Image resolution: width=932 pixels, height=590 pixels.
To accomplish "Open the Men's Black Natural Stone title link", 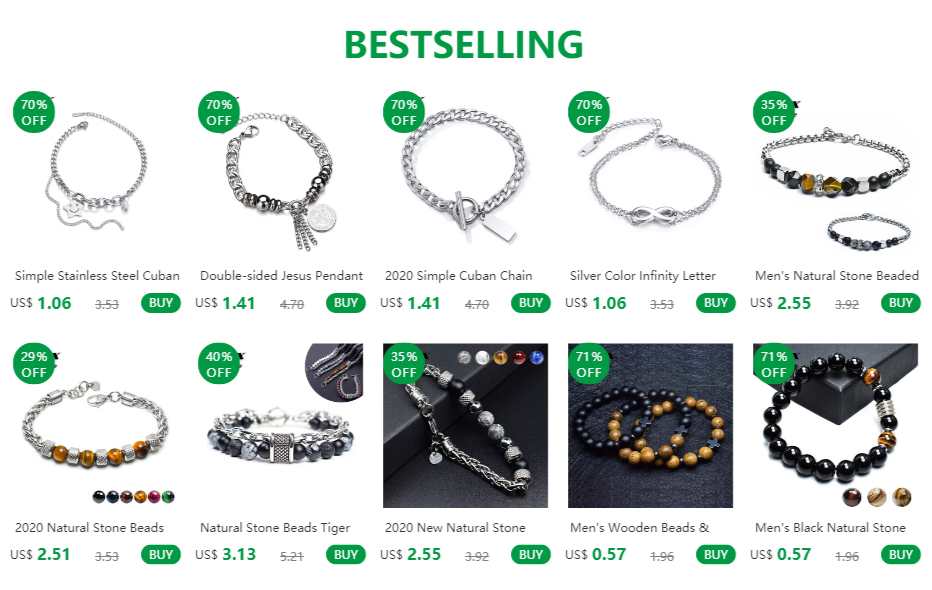I will coord(830,528).
